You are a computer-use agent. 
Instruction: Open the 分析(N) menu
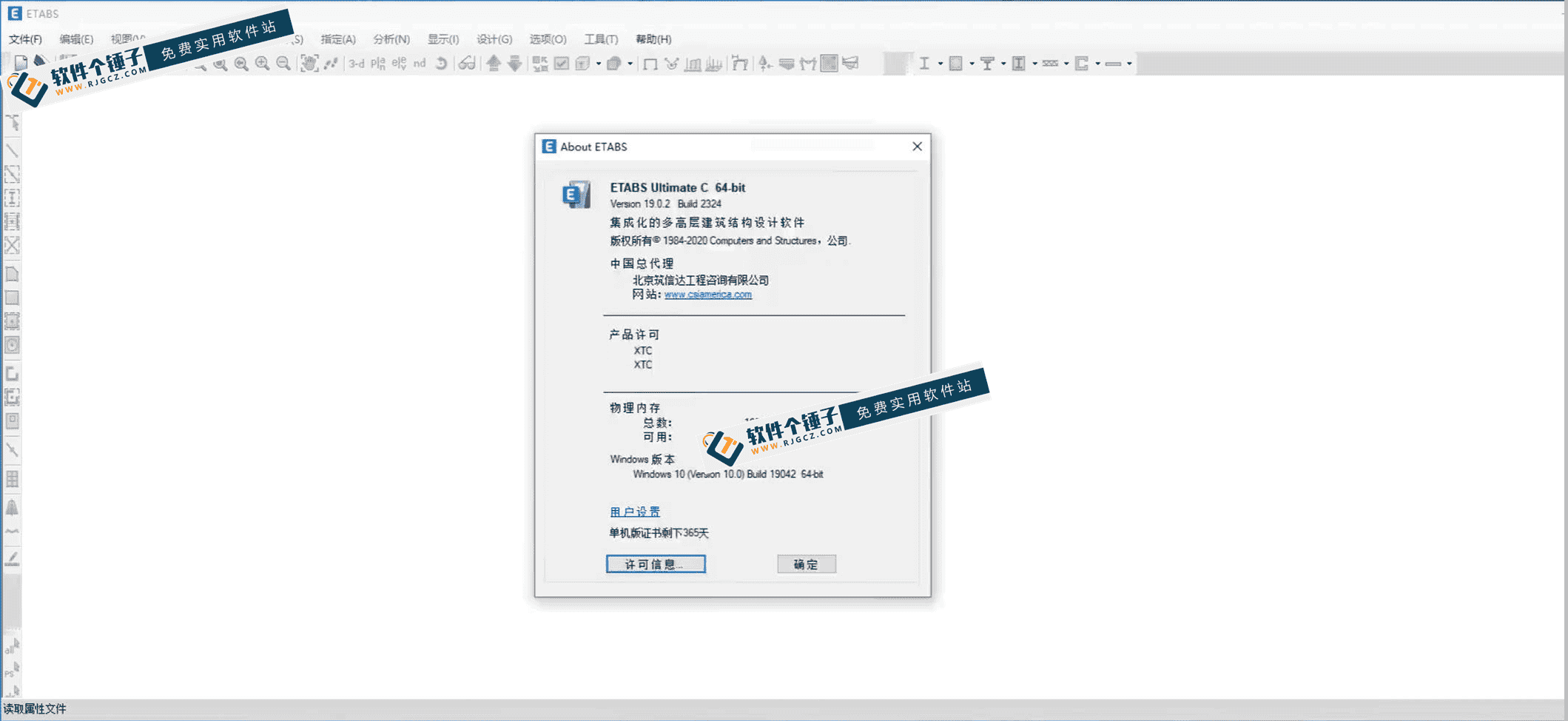(391, 39)
